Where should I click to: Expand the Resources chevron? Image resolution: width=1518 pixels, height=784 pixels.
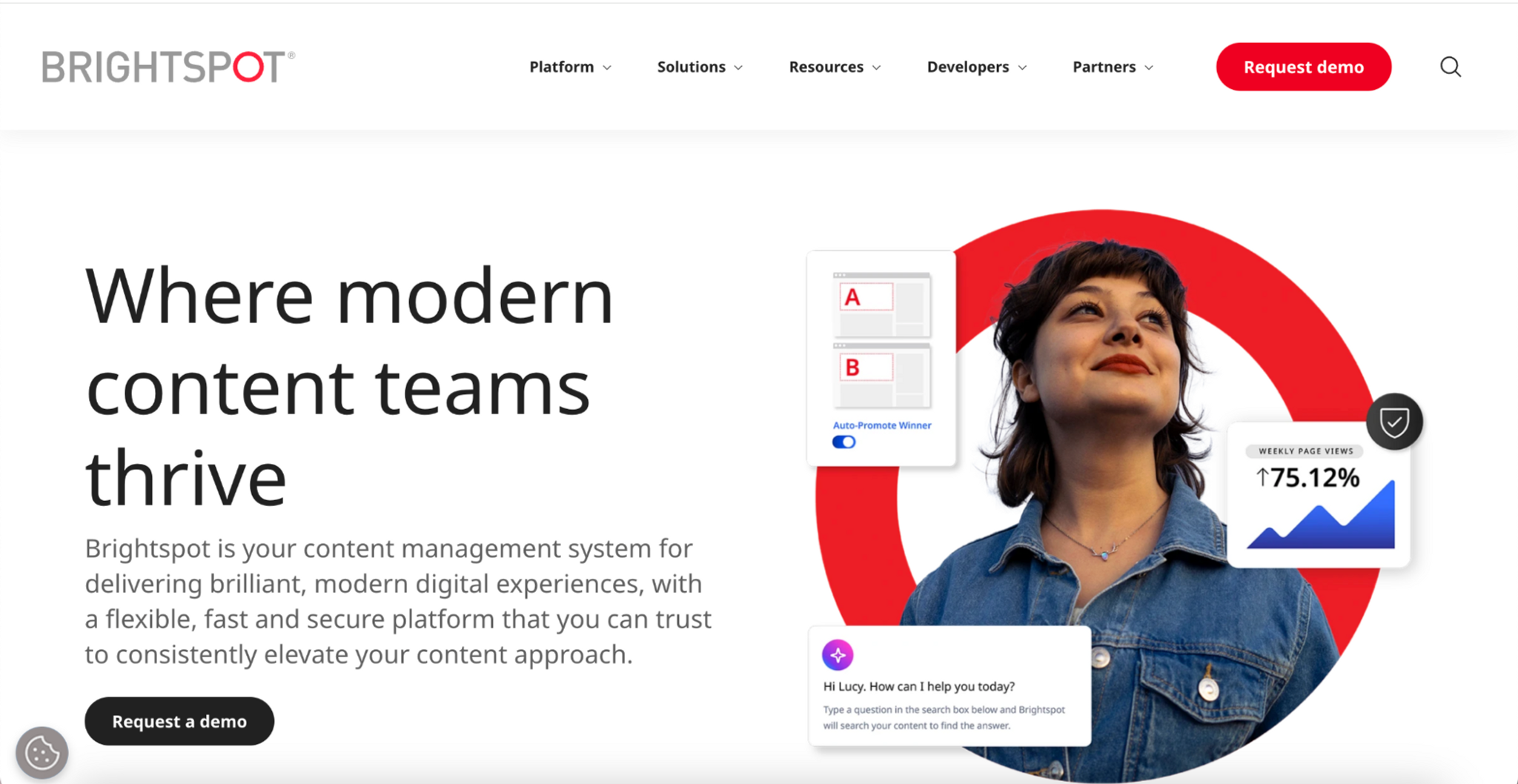pyautogui.click(x=876, y=67)
